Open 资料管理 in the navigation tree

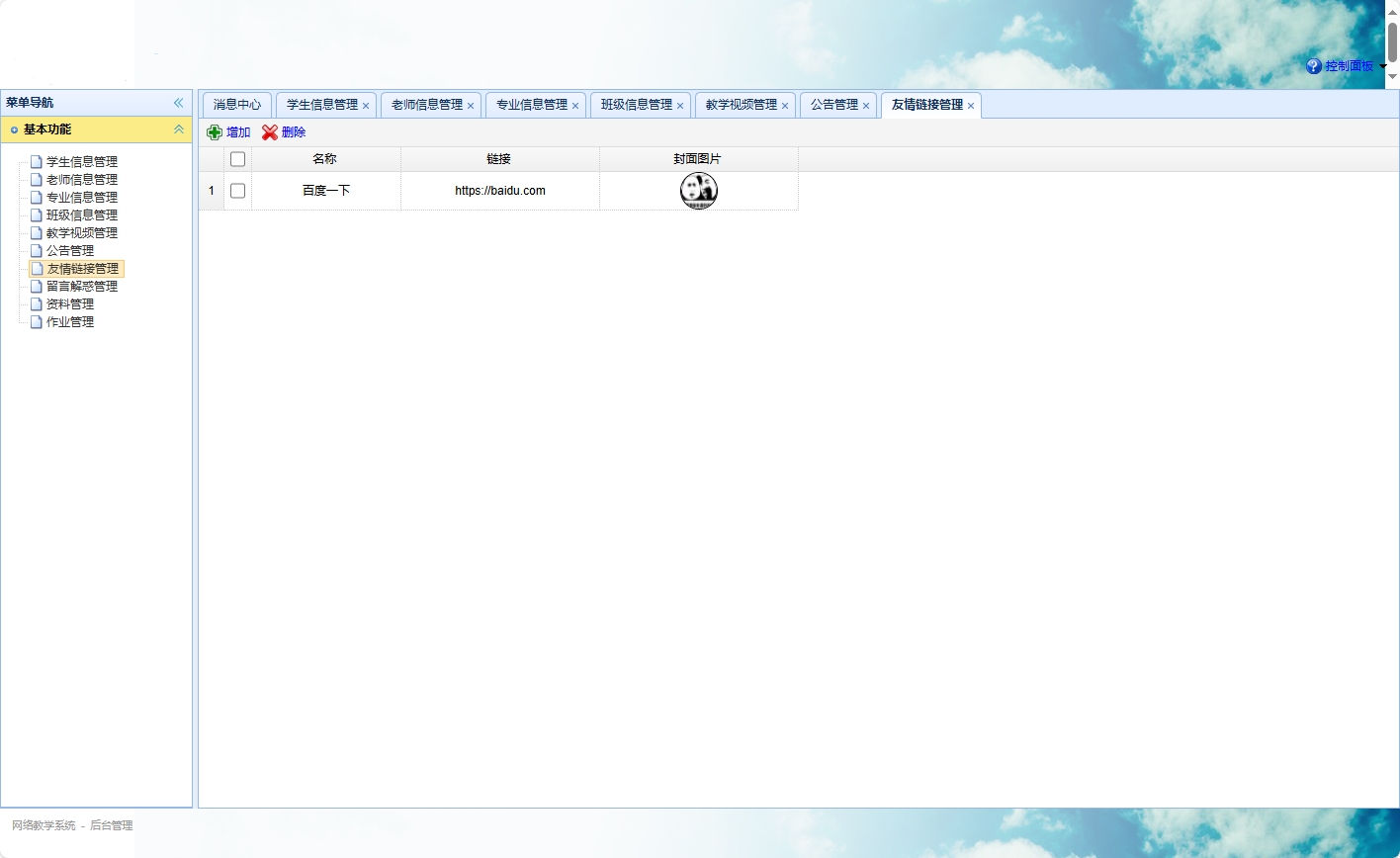click(70, 304)
